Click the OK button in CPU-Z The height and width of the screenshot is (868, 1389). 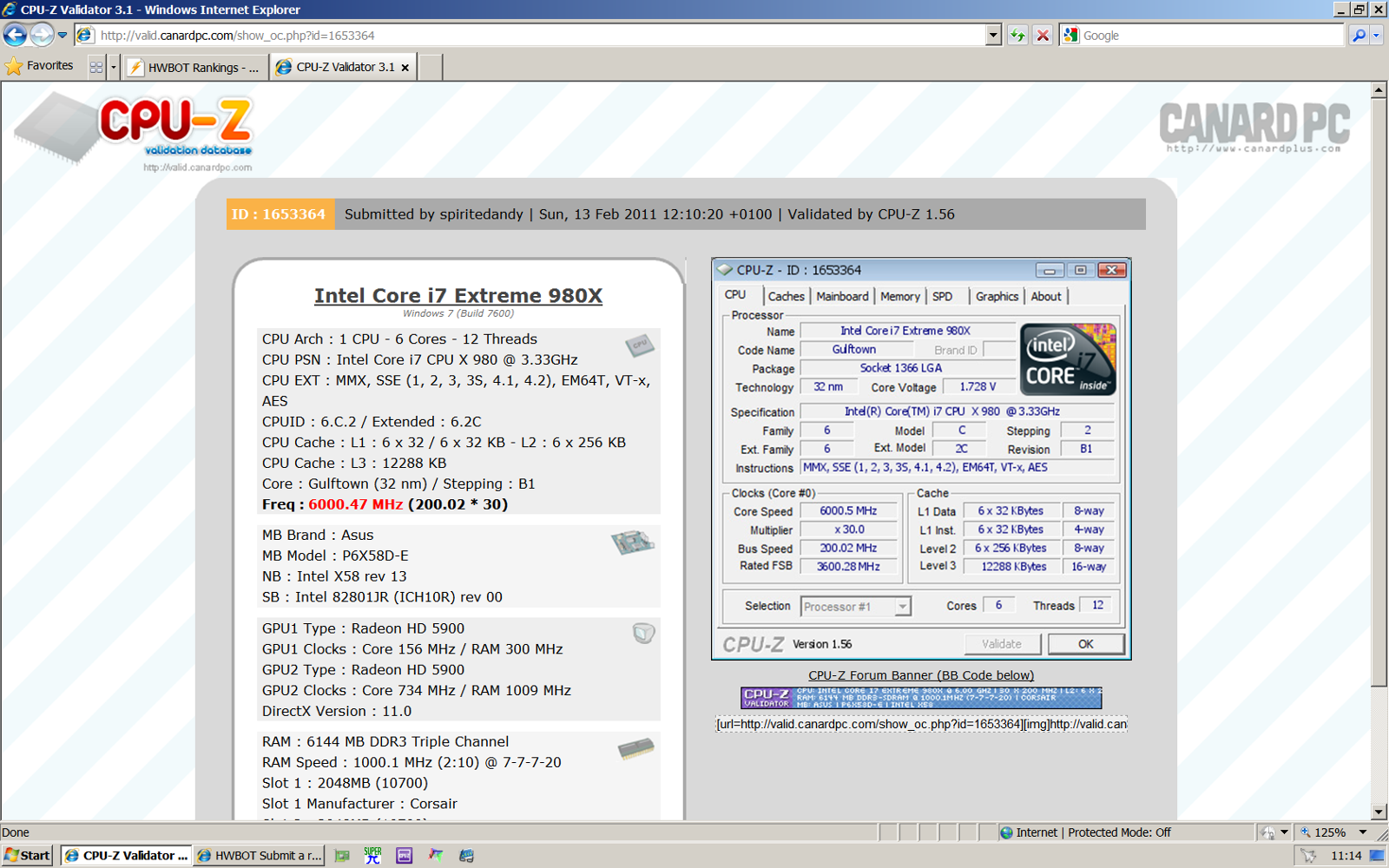coord(1086,644)
